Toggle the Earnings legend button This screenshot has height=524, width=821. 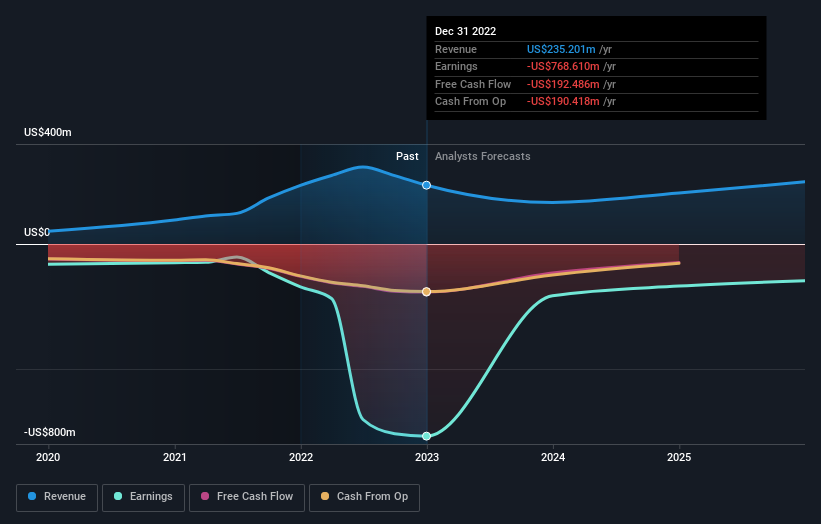pos(143,497)
